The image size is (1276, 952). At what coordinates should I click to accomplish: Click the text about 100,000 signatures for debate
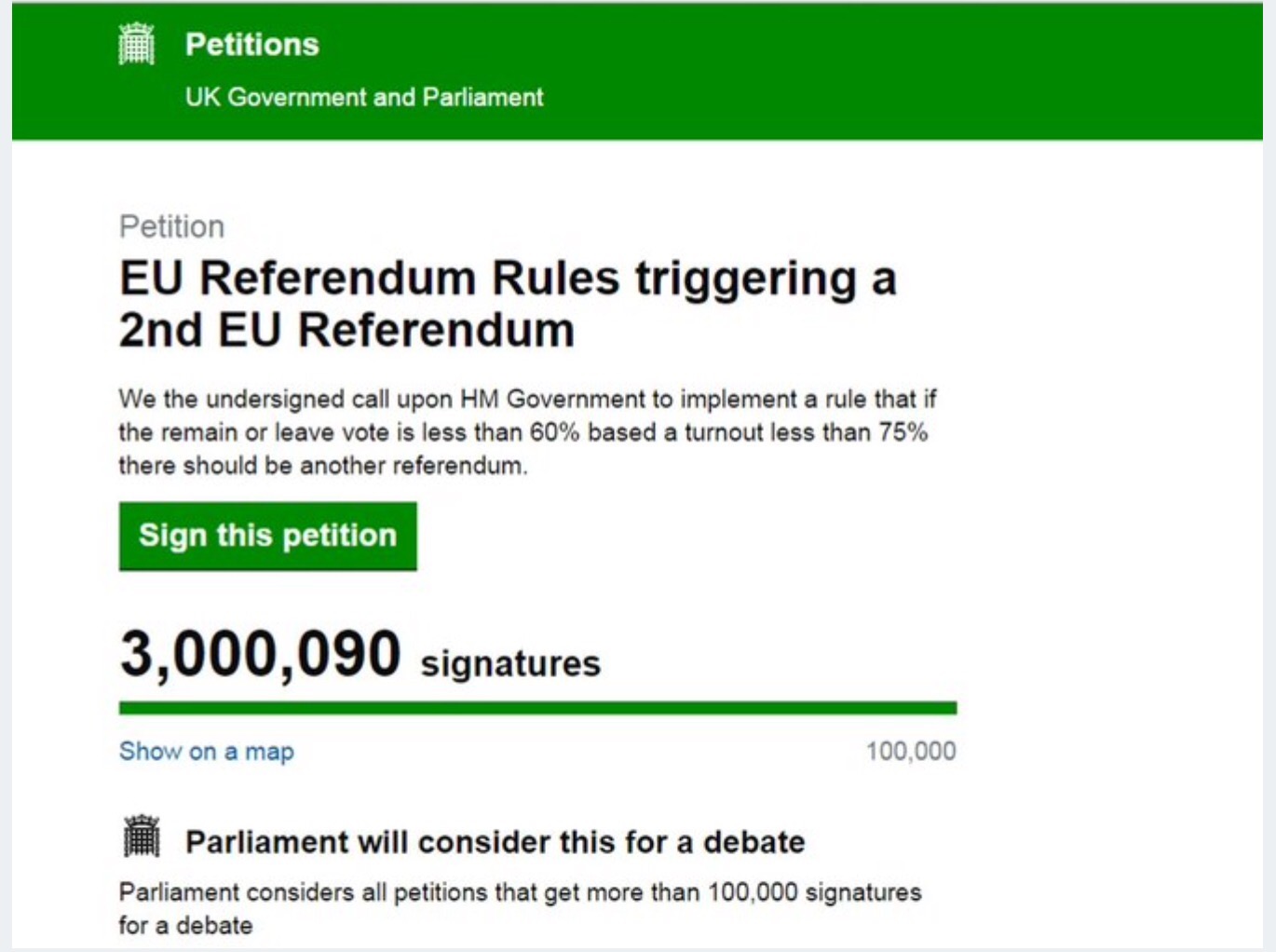(520, 908)
